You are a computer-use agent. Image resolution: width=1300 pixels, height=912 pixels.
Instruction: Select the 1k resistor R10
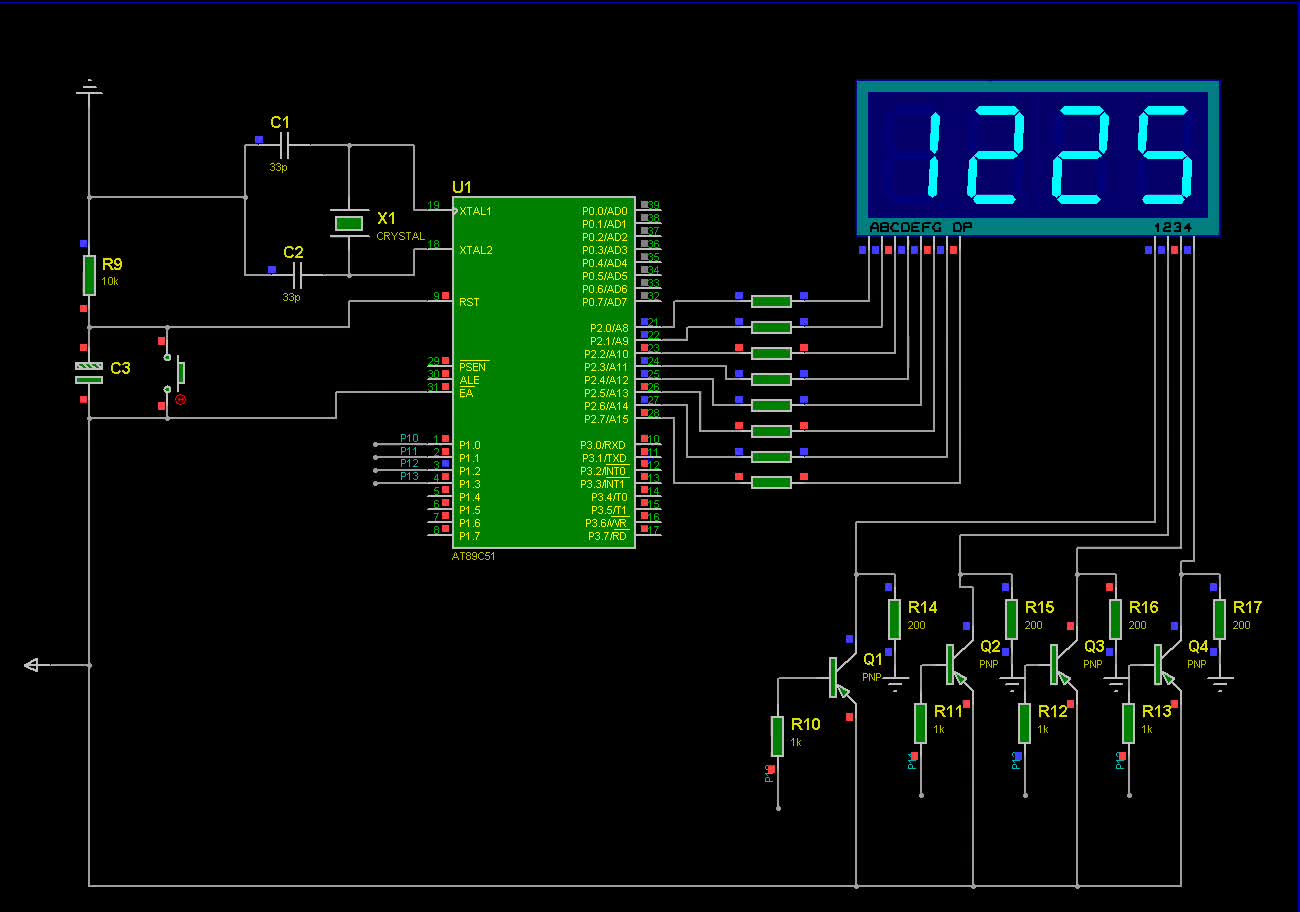click(777, 736)
